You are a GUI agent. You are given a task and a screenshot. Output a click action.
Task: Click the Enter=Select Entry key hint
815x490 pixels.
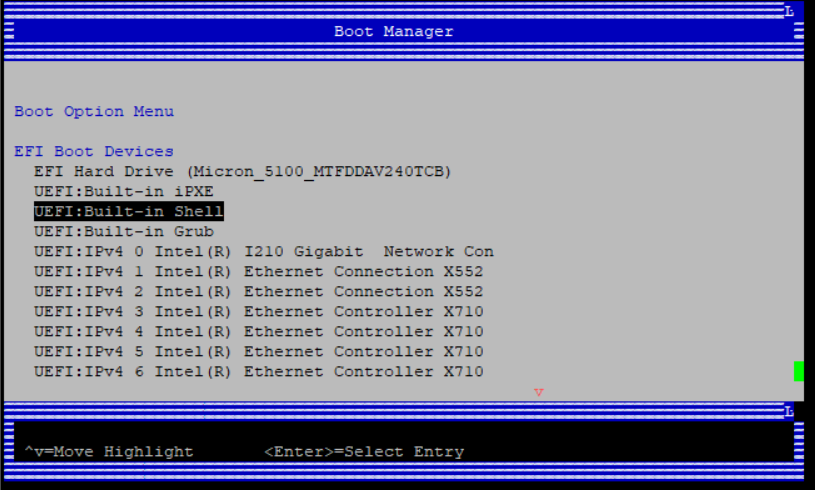pos(364,452)
